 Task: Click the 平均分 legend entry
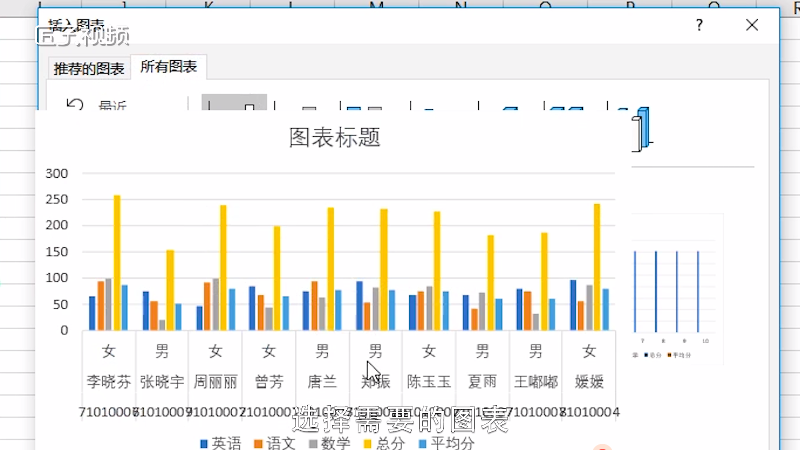[443, 443]
